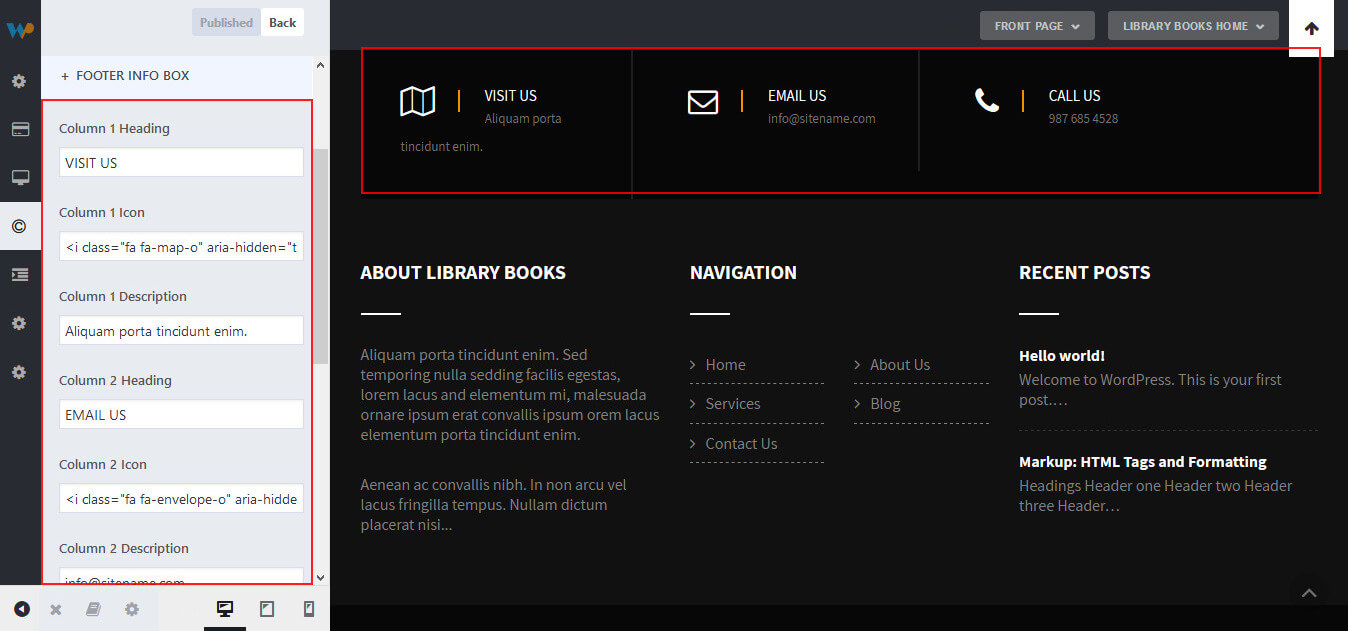Click the Column 1 Heading label
Screen dimensions: 1348x631
(x=114, y=129)
